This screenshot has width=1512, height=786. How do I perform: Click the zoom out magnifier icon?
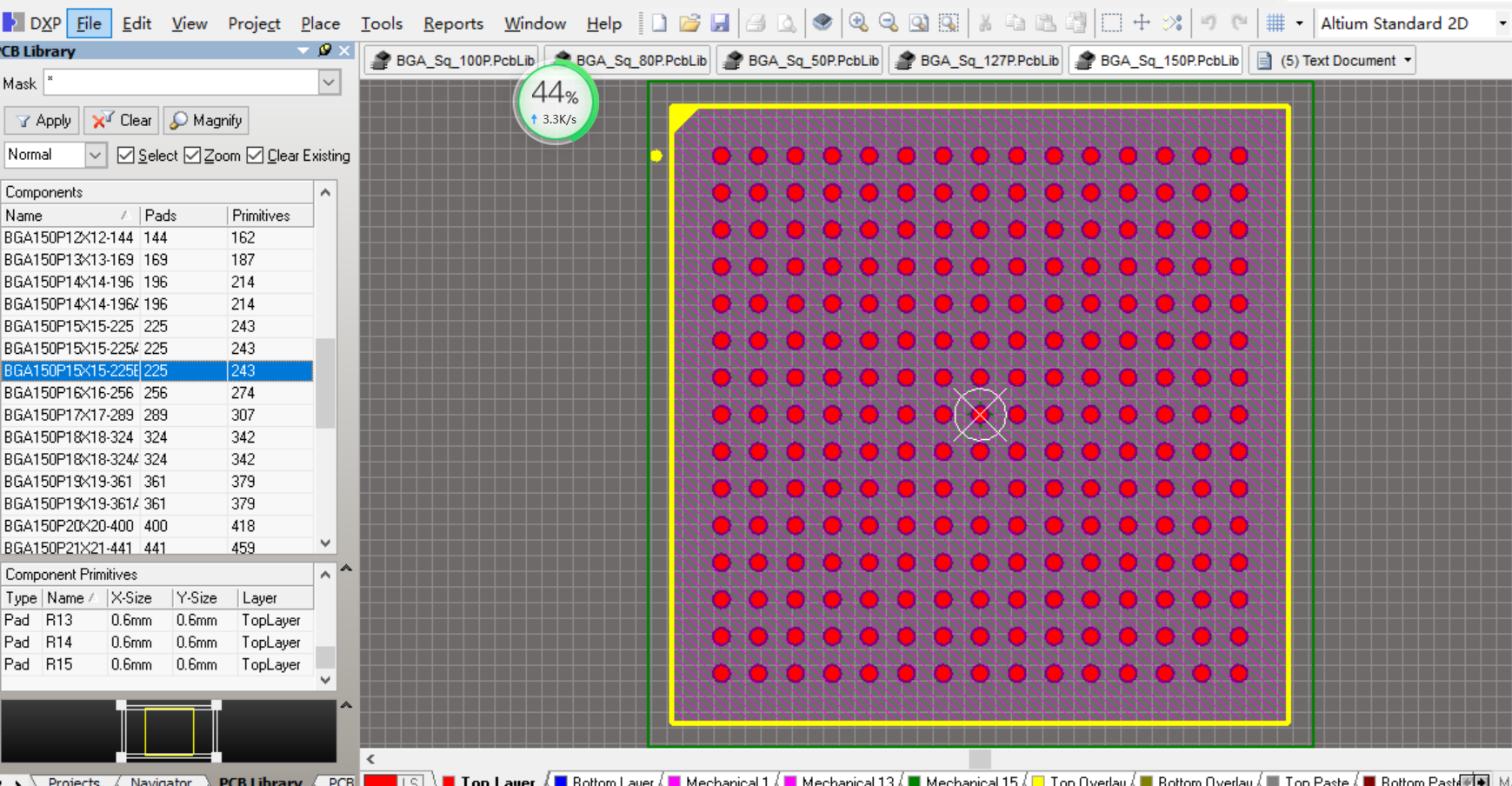(x=889, y=23)
